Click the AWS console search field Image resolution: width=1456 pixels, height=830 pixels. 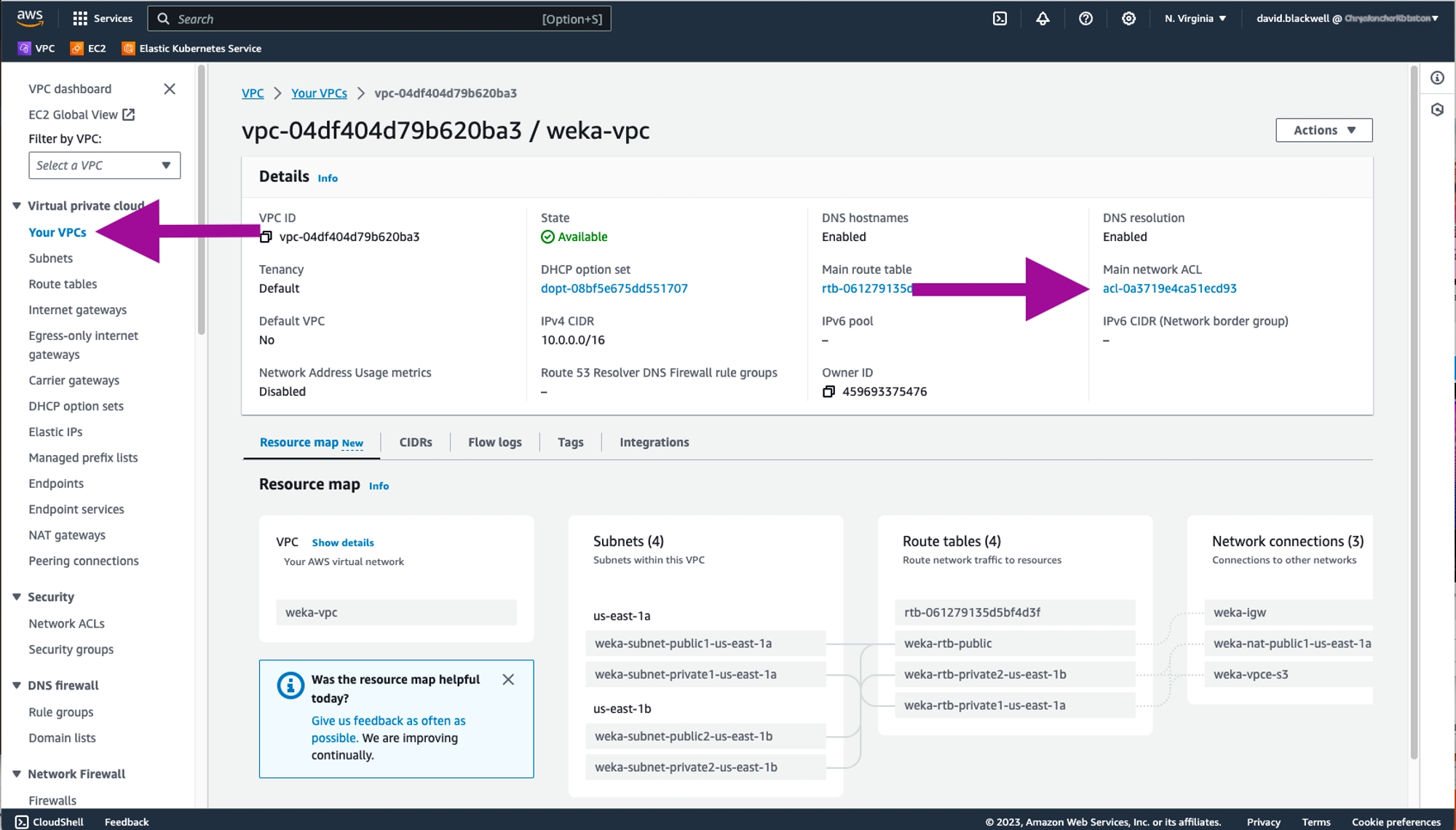click(x=379, y=19)
